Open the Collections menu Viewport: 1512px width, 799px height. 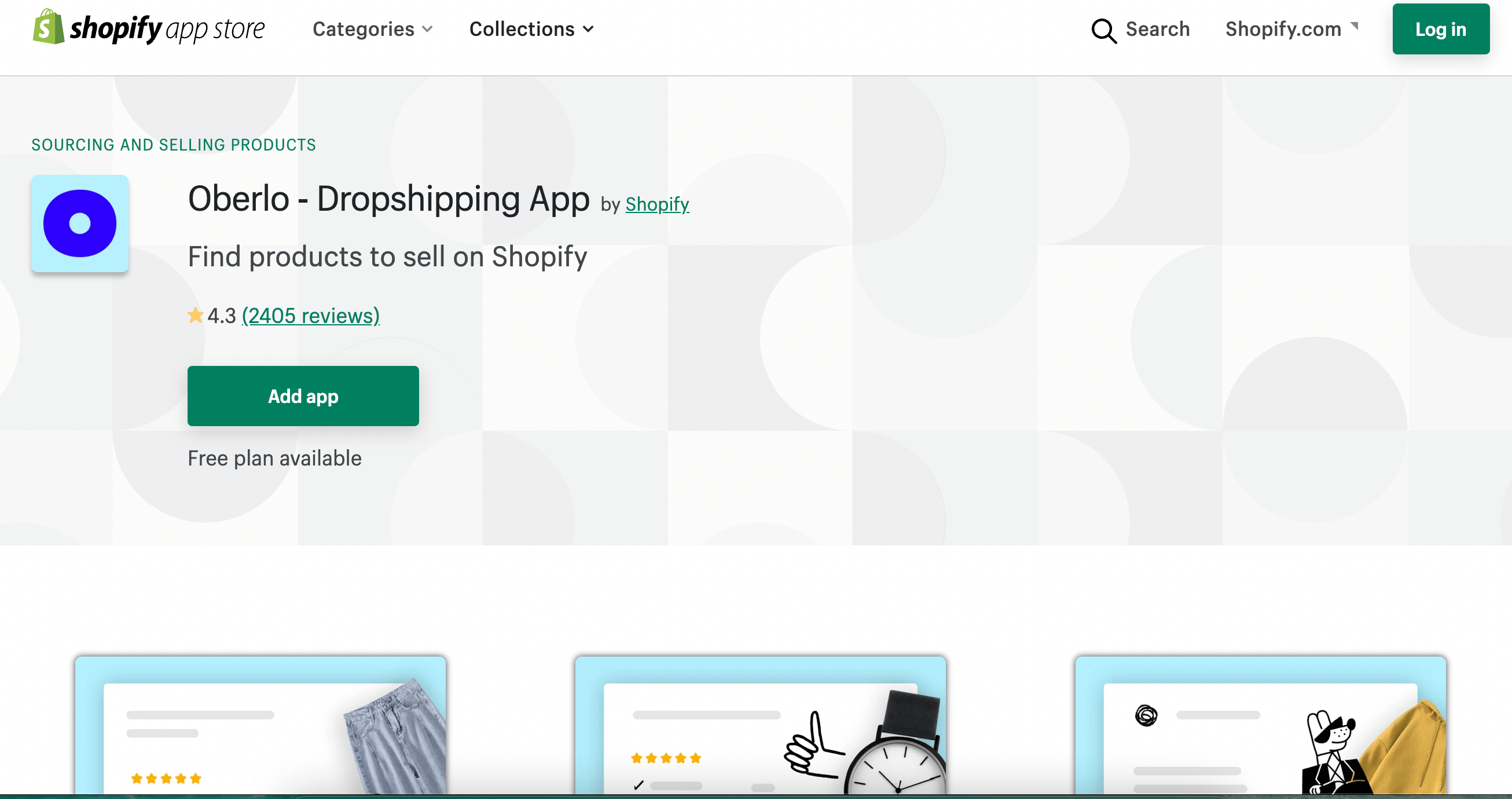pyautogui.click(x=531, y=29)
